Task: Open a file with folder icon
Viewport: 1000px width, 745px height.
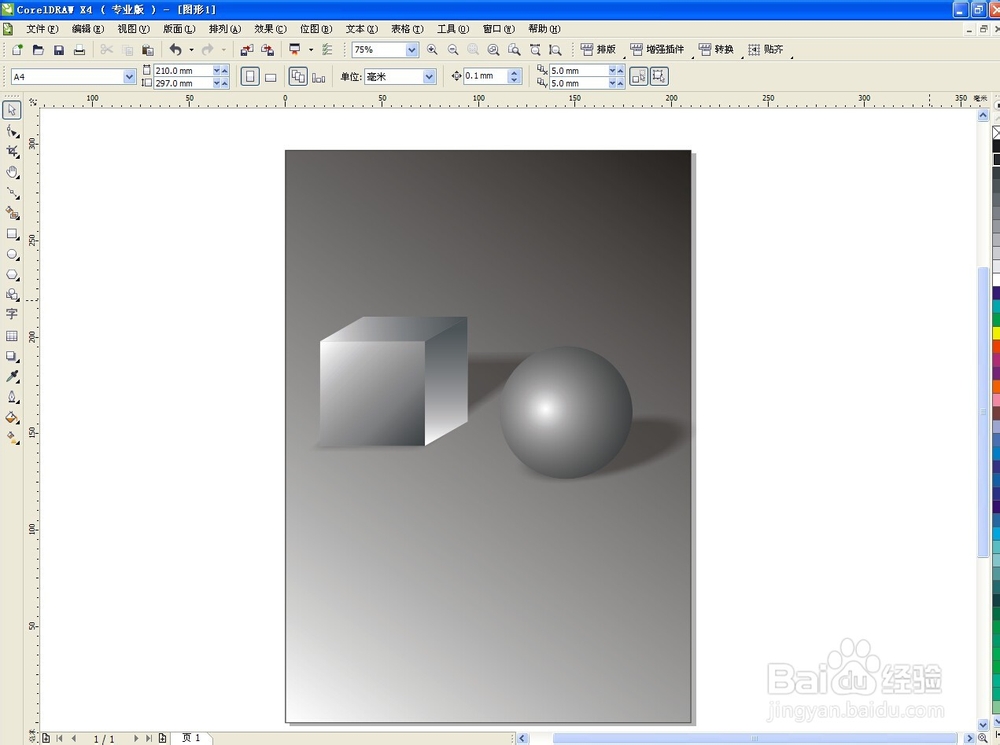Action: click(38, 49)
